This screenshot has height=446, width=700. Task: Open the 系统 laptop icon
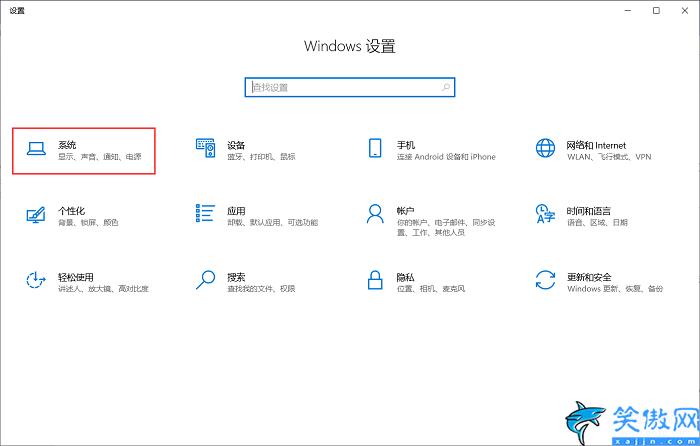[x=36, y=149]
